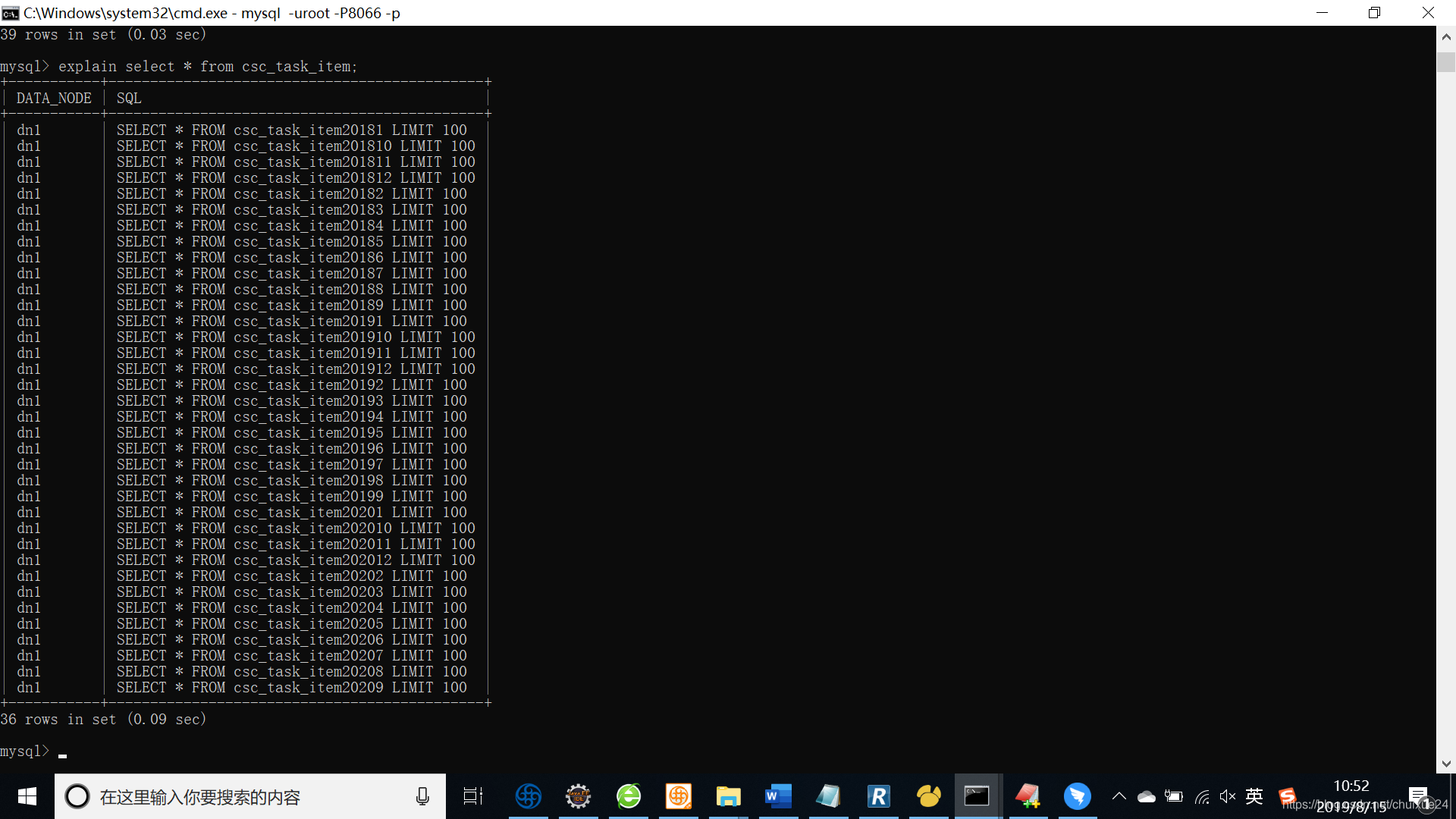
Task: Open Task View from taskbar
Action: pos(473,796)
